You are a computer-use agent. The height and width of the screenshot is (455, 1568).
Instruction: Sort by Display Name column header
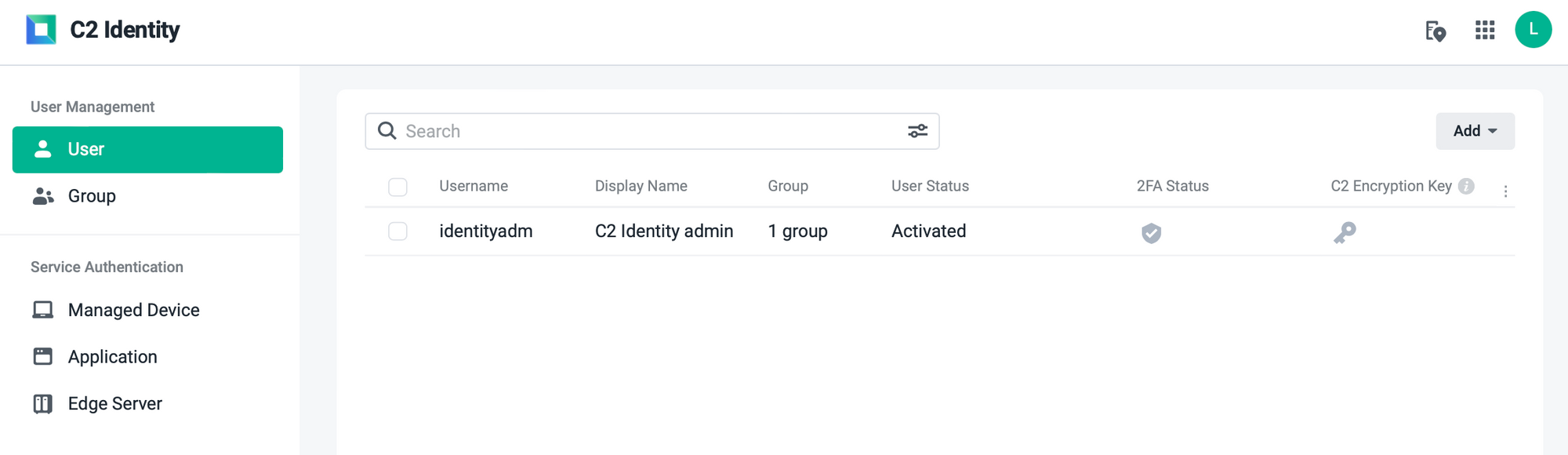point(641,186)
